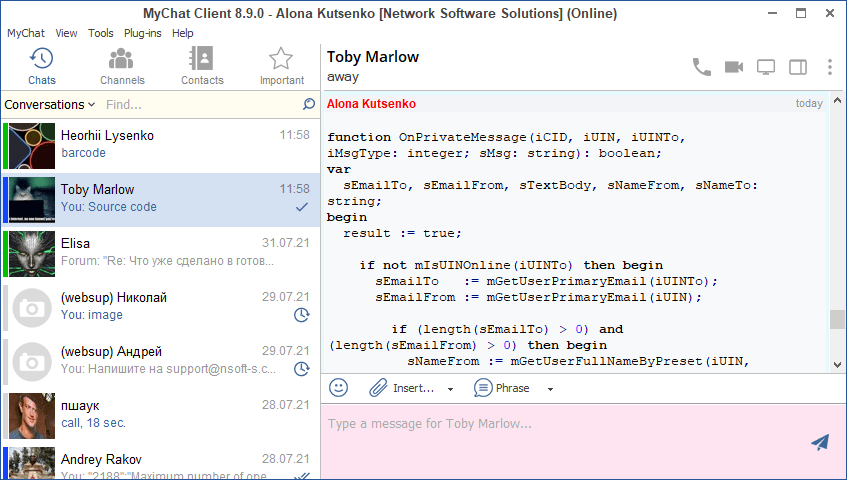Open the Tools menu
847x480 pixels.
point(100,33)
